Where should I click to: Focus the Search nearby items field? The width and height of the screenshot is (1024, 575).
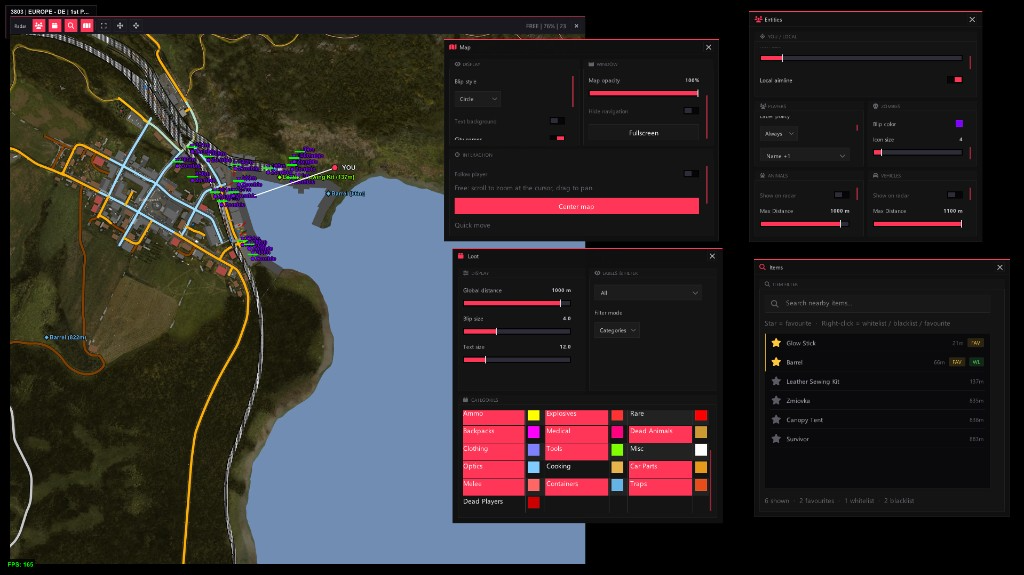pos(877,303)
